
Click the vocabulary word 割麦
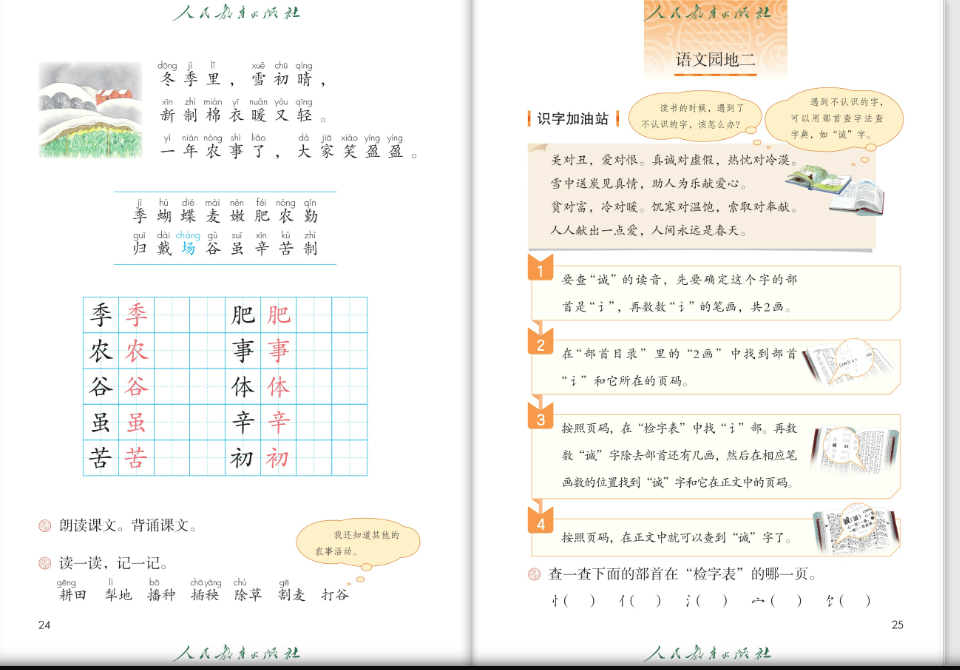[x=291, y=595]
